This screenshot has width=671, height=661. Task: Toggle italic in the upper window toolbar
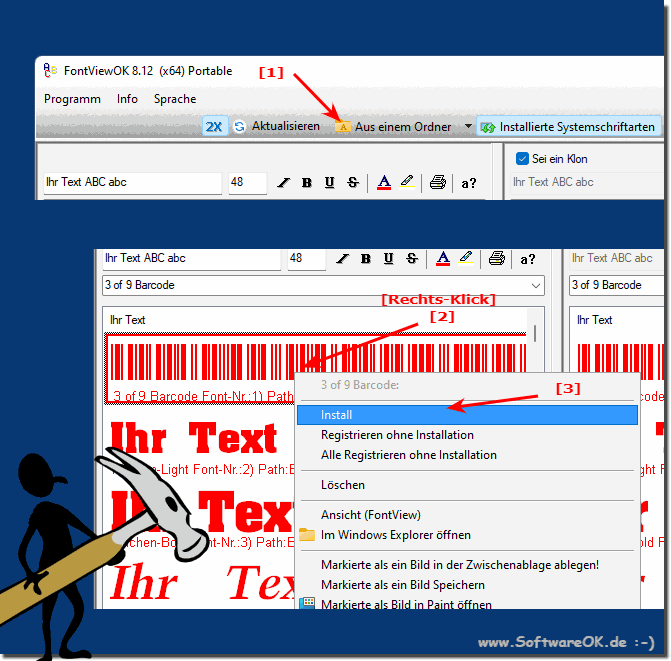tap(283, 183)
